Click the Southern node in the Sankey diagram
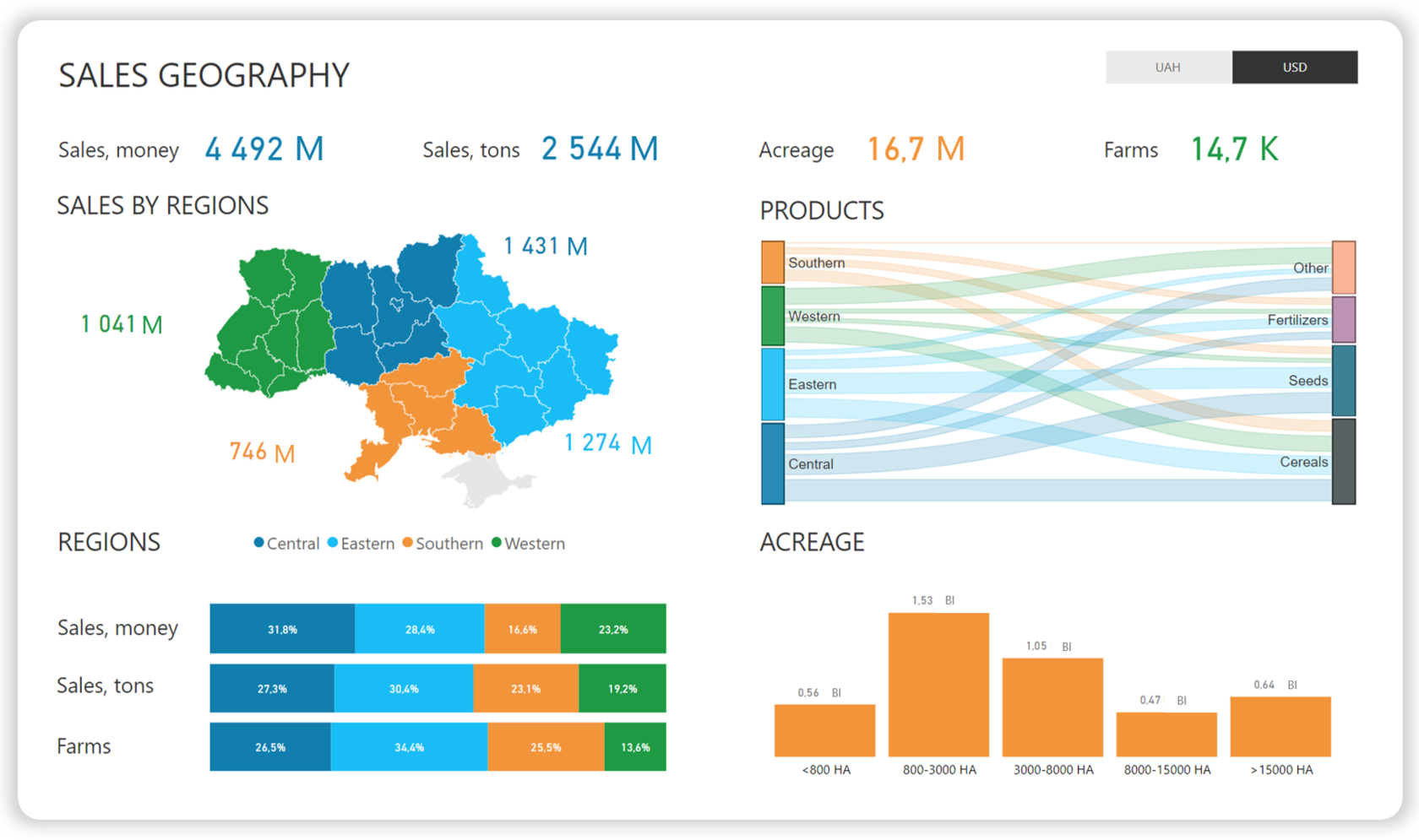Image resolution: width=1419 pixels, height=840 pixels. tap(771, 262)
